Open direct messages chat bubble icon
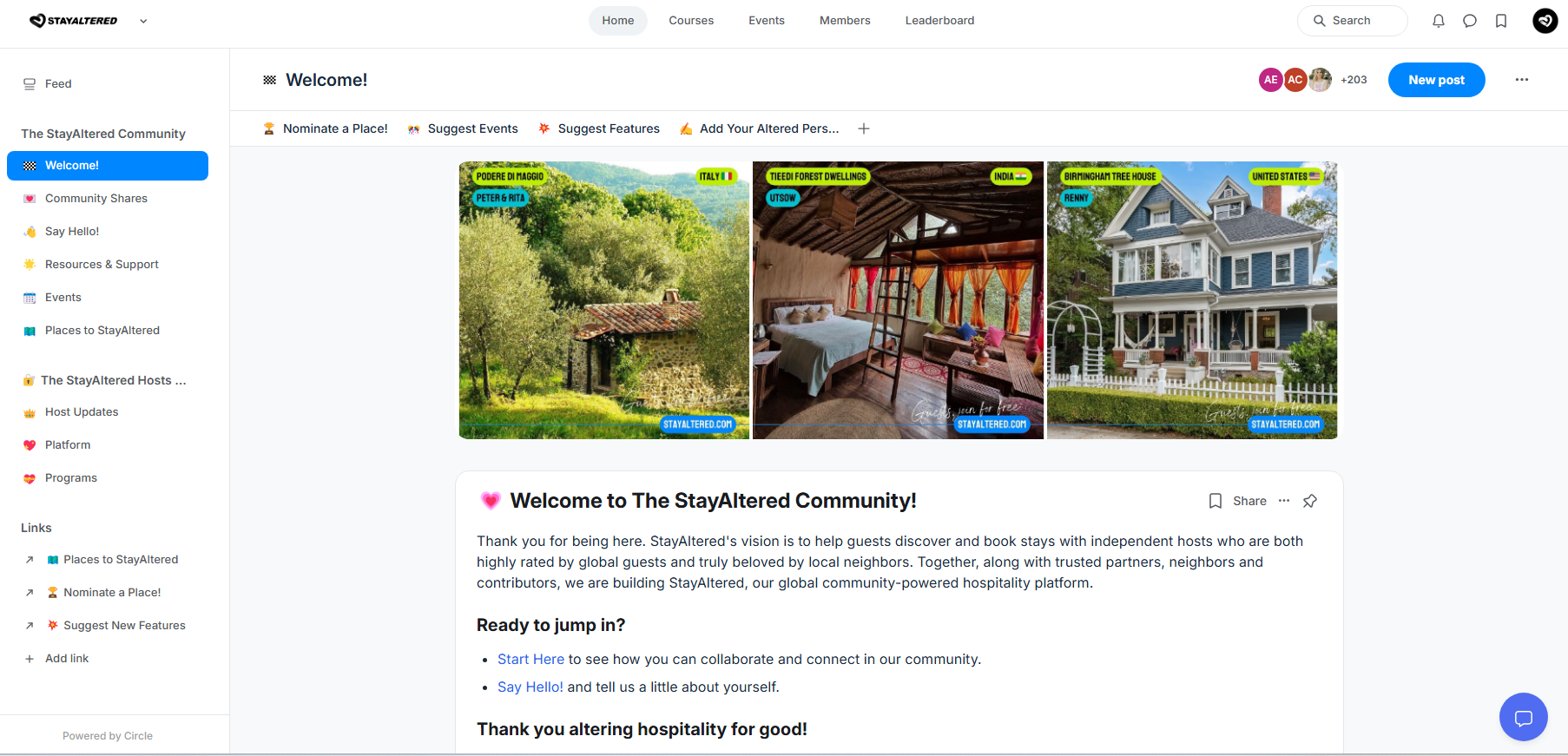Screen dimensions: 1568x756 coord(1470,21)
